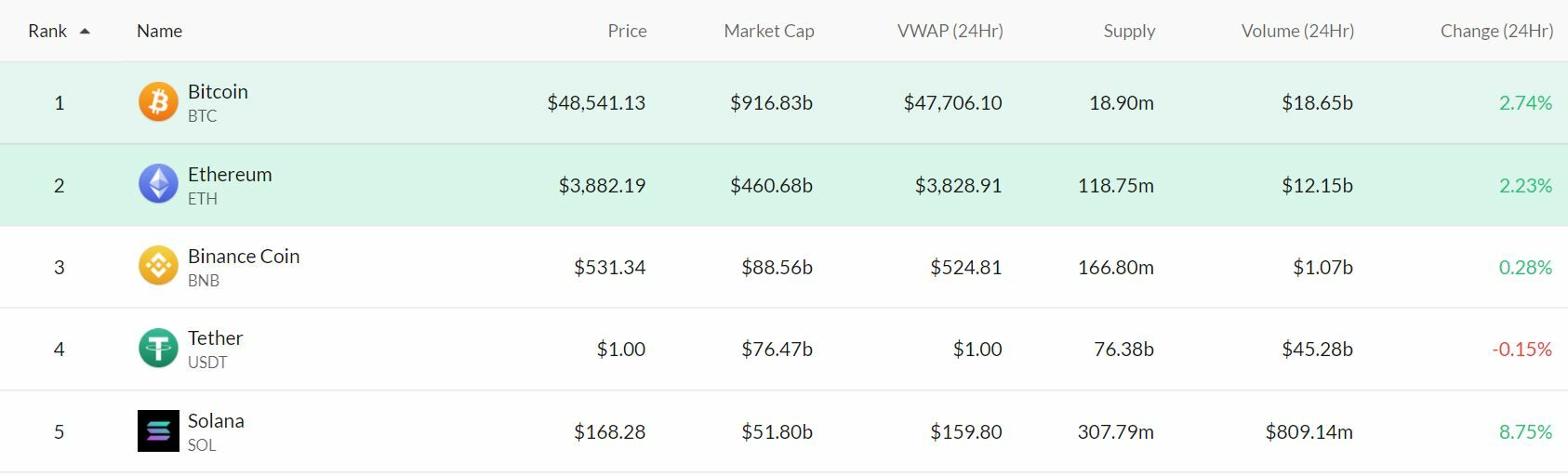Sort by Supply column header
Screen dimensions: 1568x476
click(x=1129, y=31)
